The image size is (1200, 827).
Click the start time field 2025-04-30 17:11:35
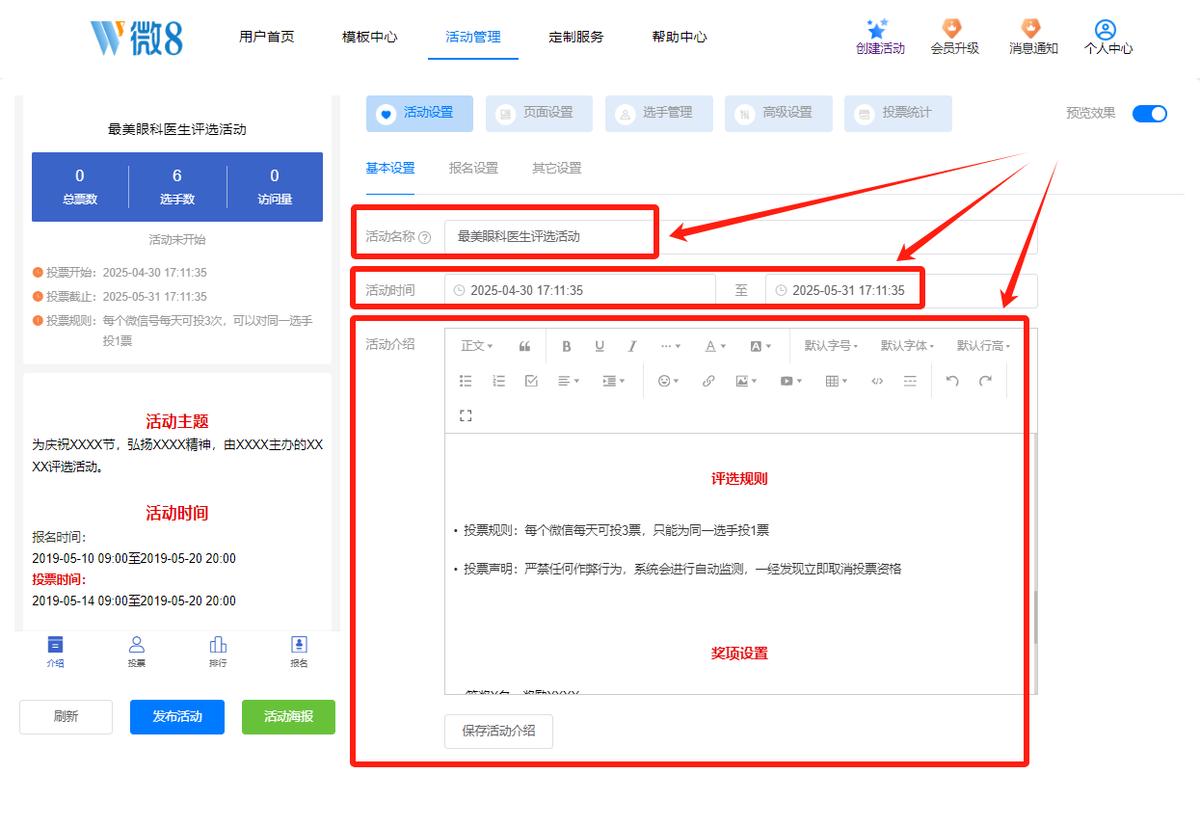pyautogui.click(x=580, y=291)
